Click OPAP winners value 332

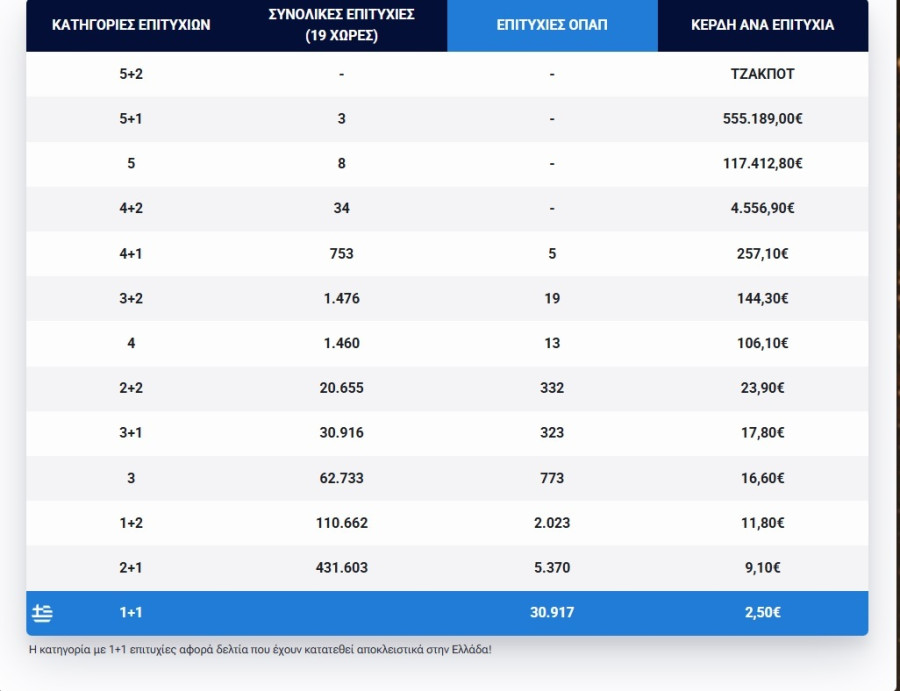point(552,388)
